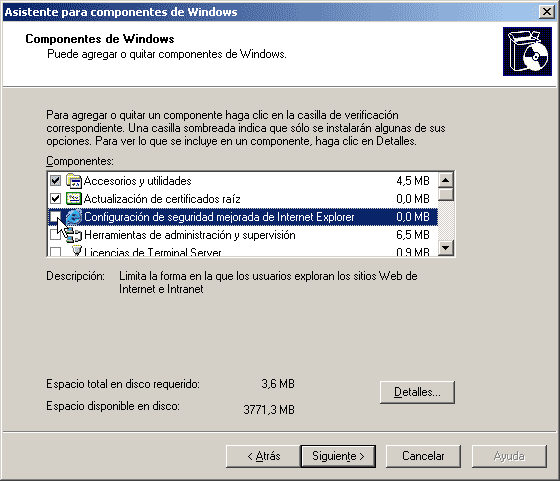
Task: Click the component list scroll down arrow
Action: click(445, 247)
